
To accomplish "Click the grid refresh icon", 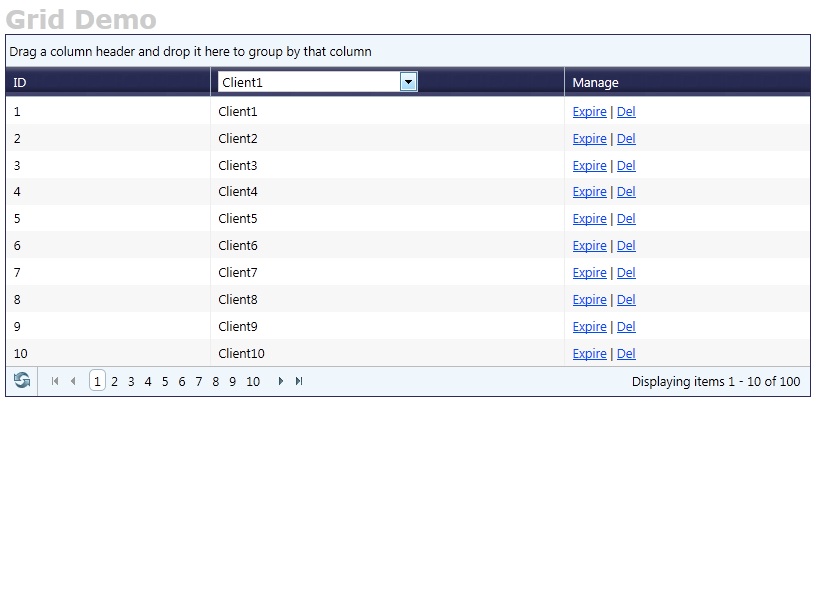I will point(22,381).
